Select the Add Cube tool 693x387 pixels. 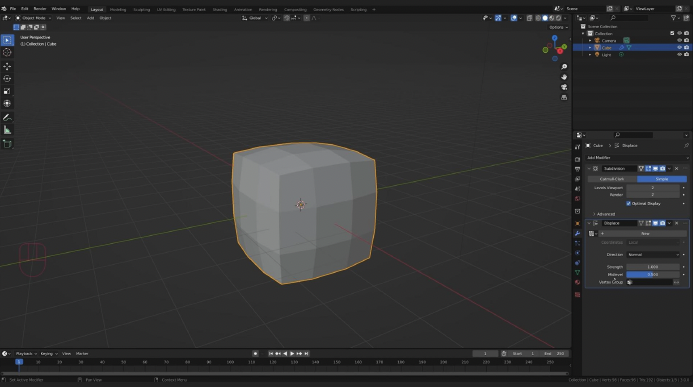[x=7, y=144]
